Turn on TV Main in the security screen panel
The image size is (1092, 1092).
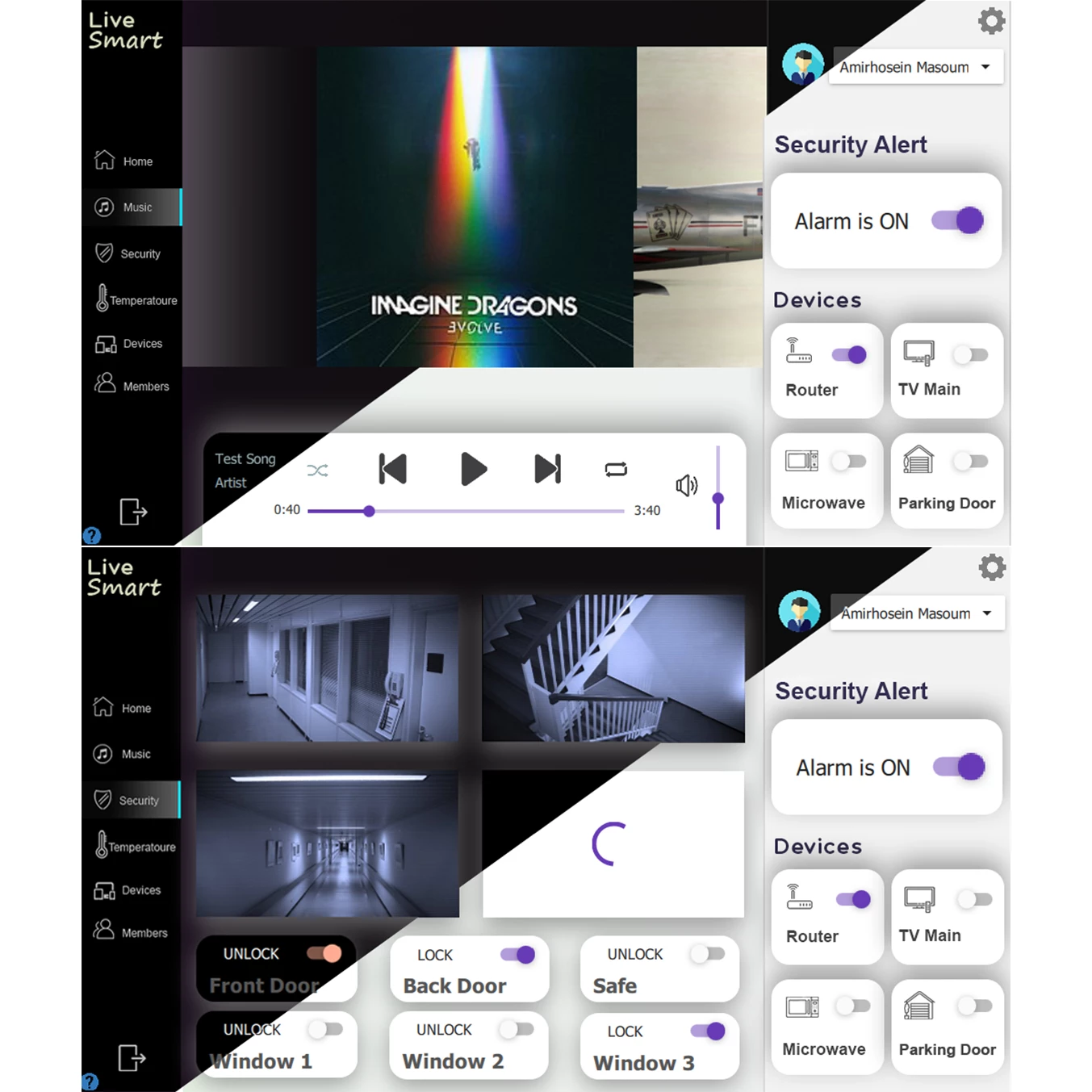(974, 899)
